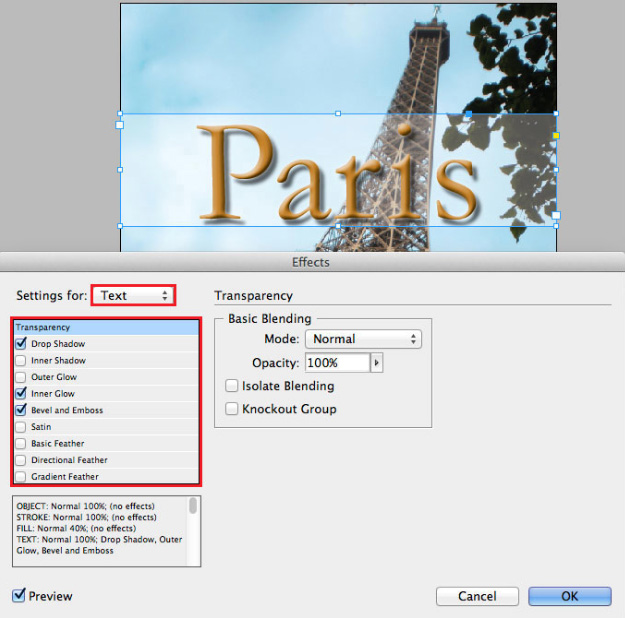Viewport: 625px width, 618px height.
Task: Click the Cancel button
Action: pyautogui.click(x=477, y=596)
